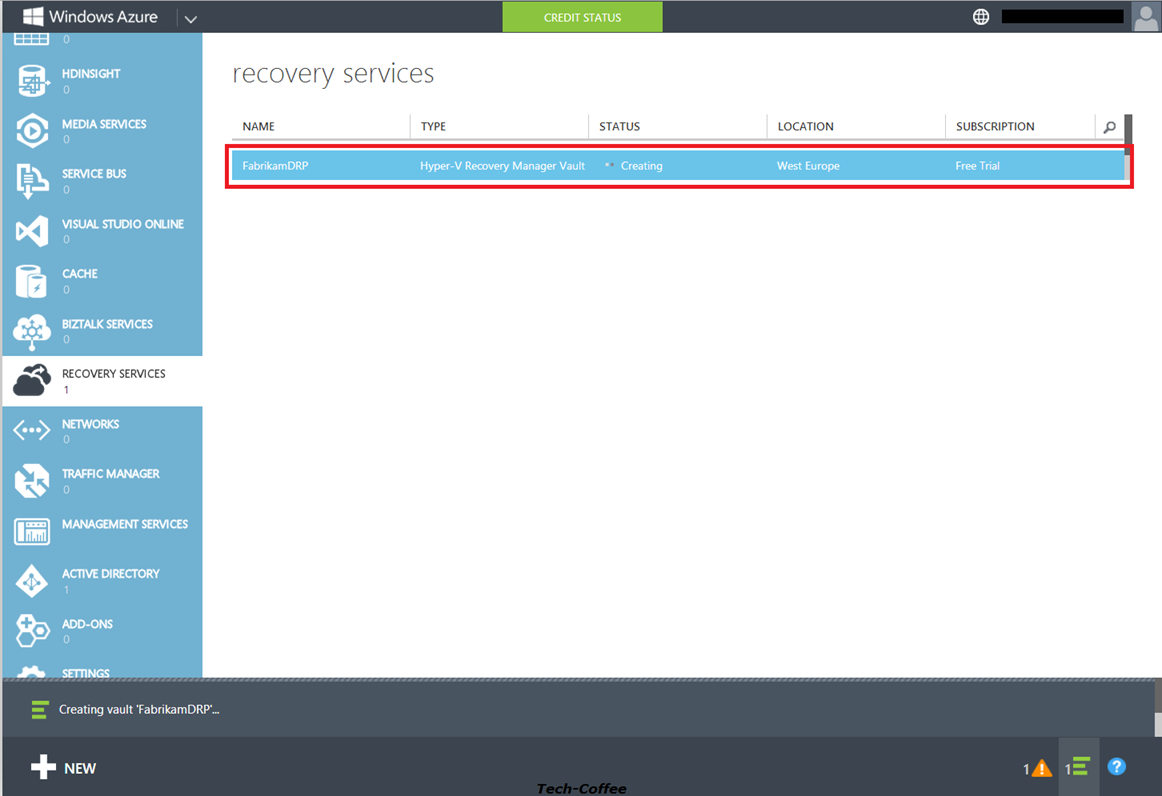
Task: Click the Management Services icon
Action: click(x=32, y=531)
